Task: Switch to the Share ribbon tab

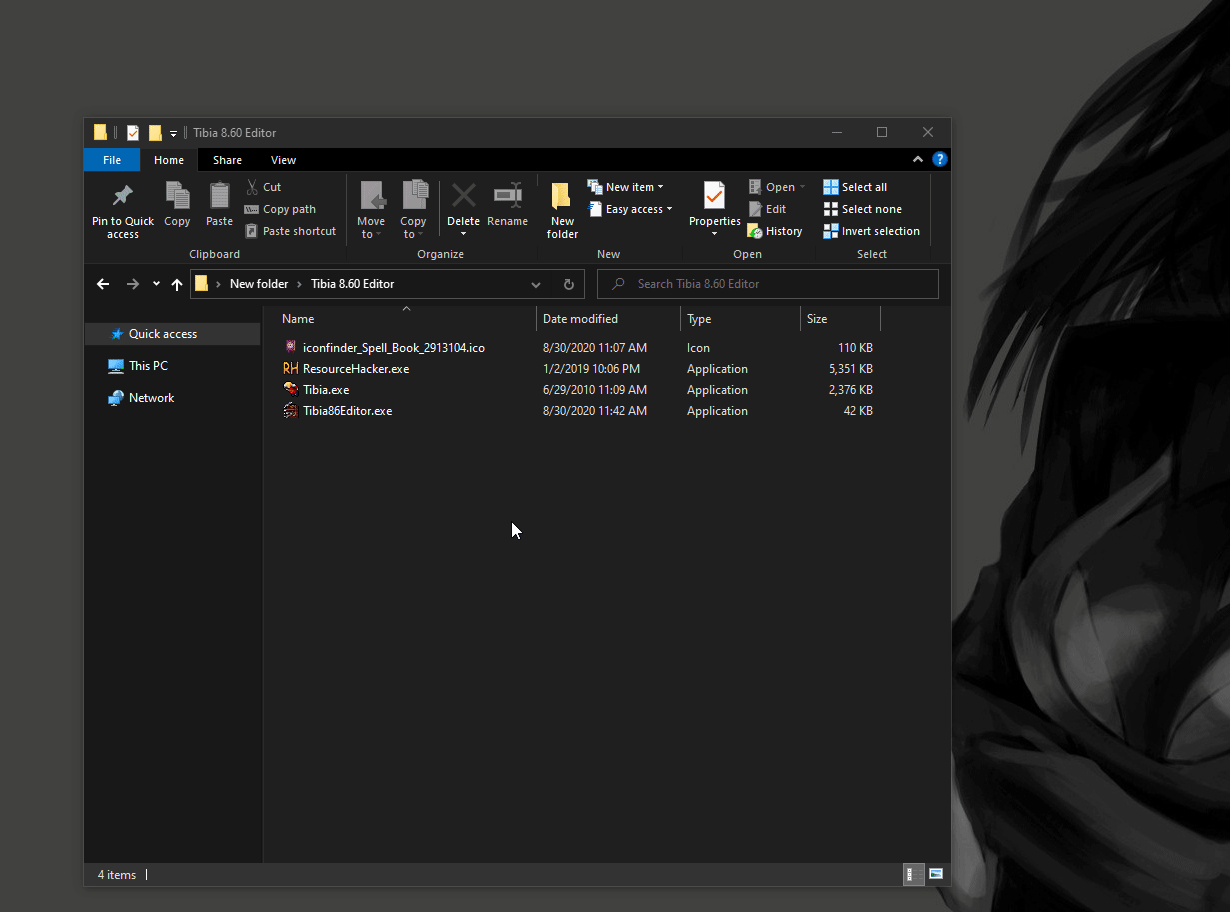Action: point(227,160)
